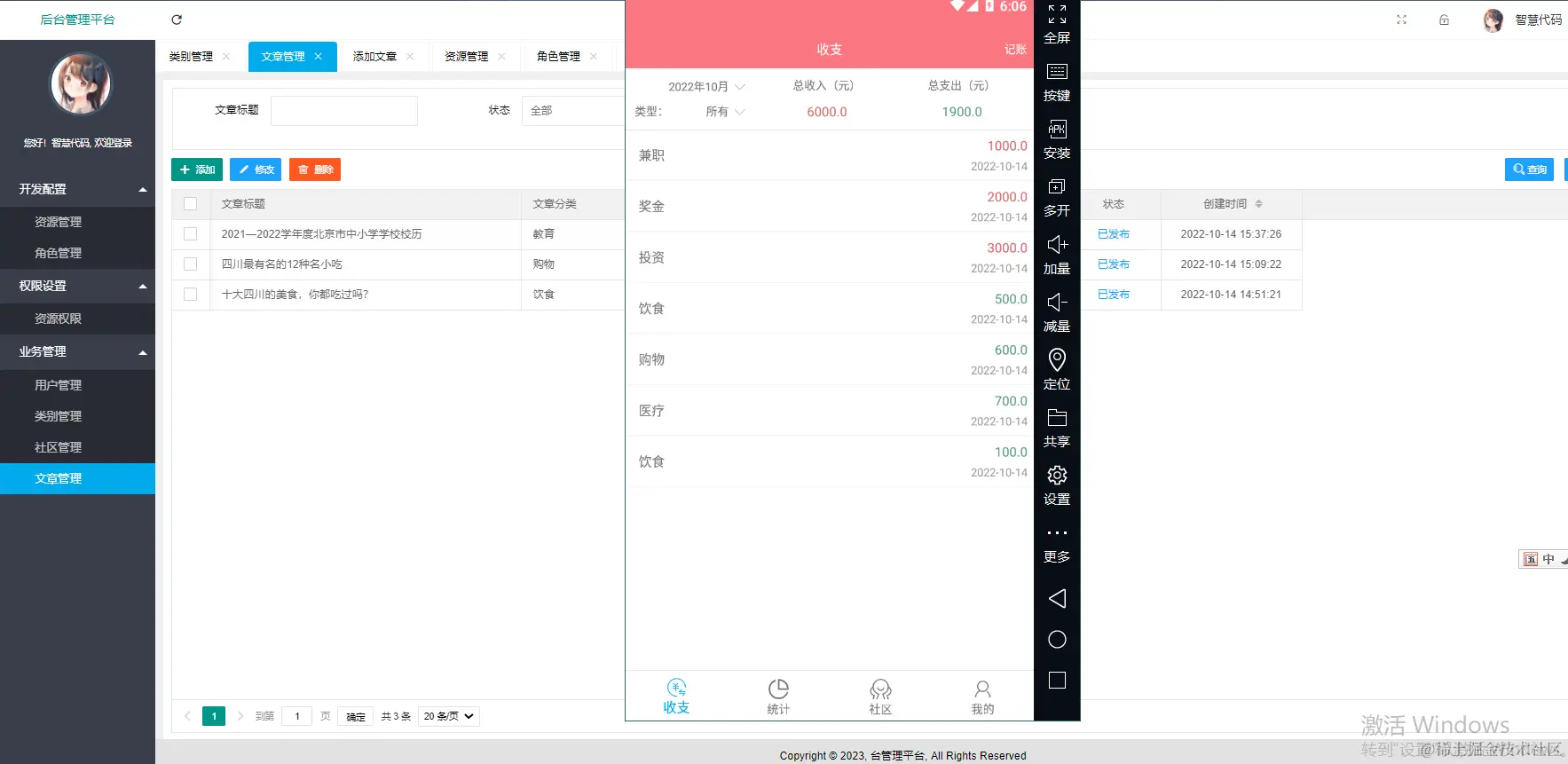Open 社区管理 in the sidebar
Image resolution: width=1568 pixels, height=764 pixels.
coord(77,447)
